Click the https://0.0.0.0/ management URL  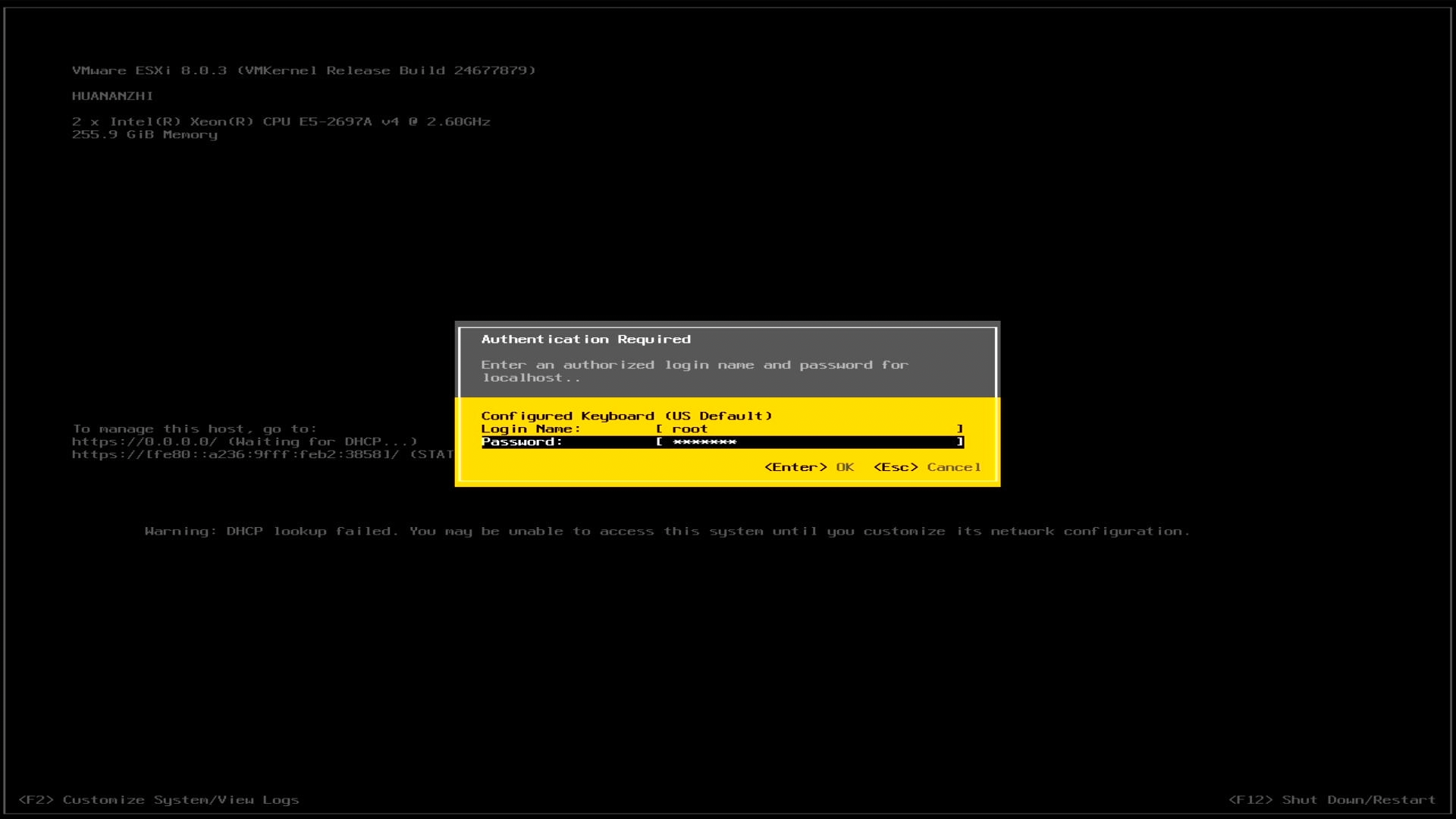pyautogui.click(x=144, y=441)
